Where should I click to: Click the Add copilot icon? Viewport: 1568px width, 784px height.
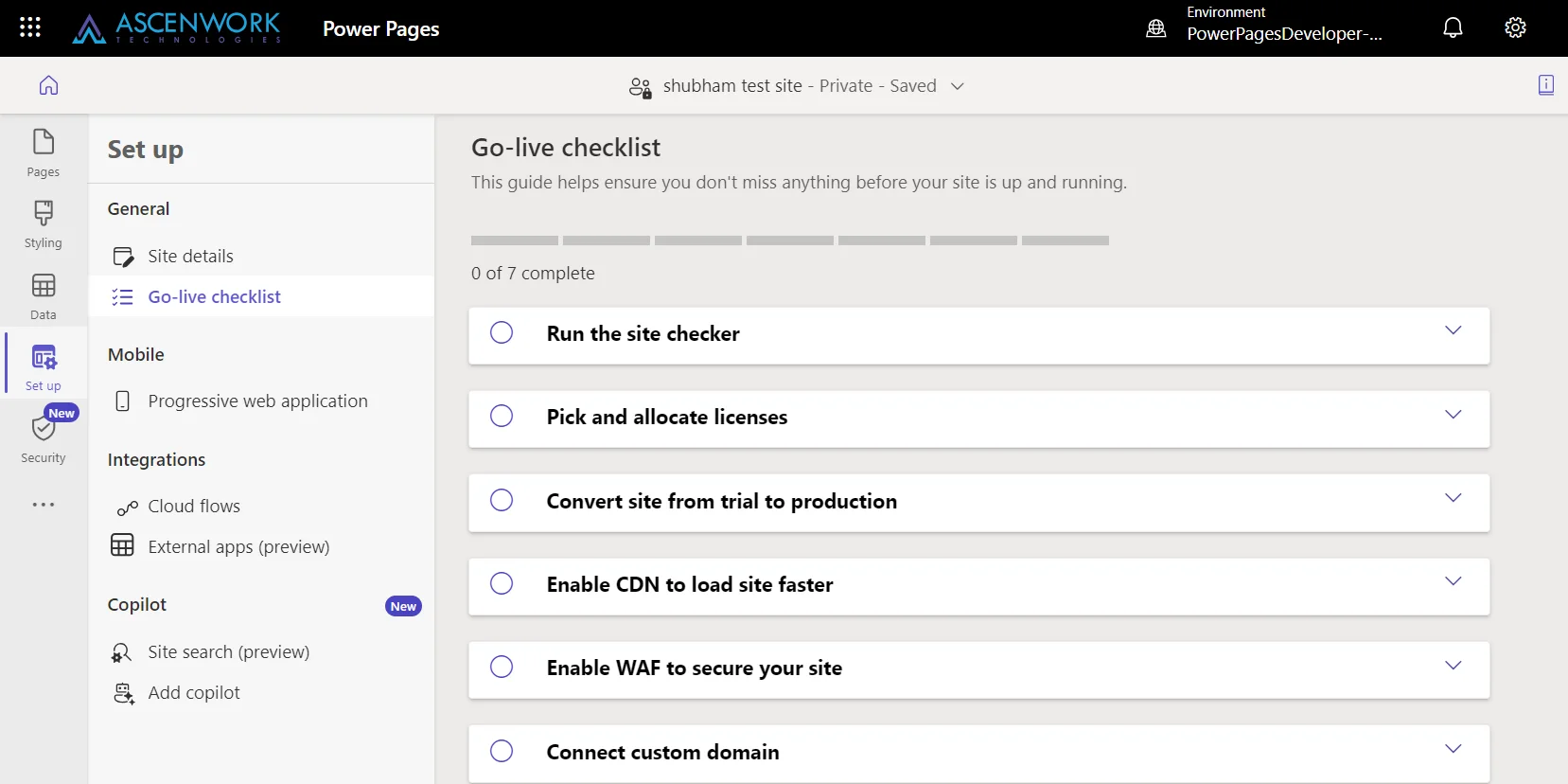pos(123,694)
